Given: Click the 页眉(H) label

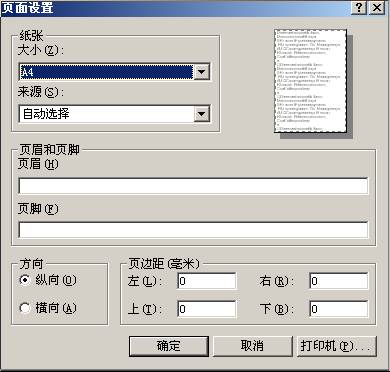Looking at the screenshot, I should tap(38, 164).
